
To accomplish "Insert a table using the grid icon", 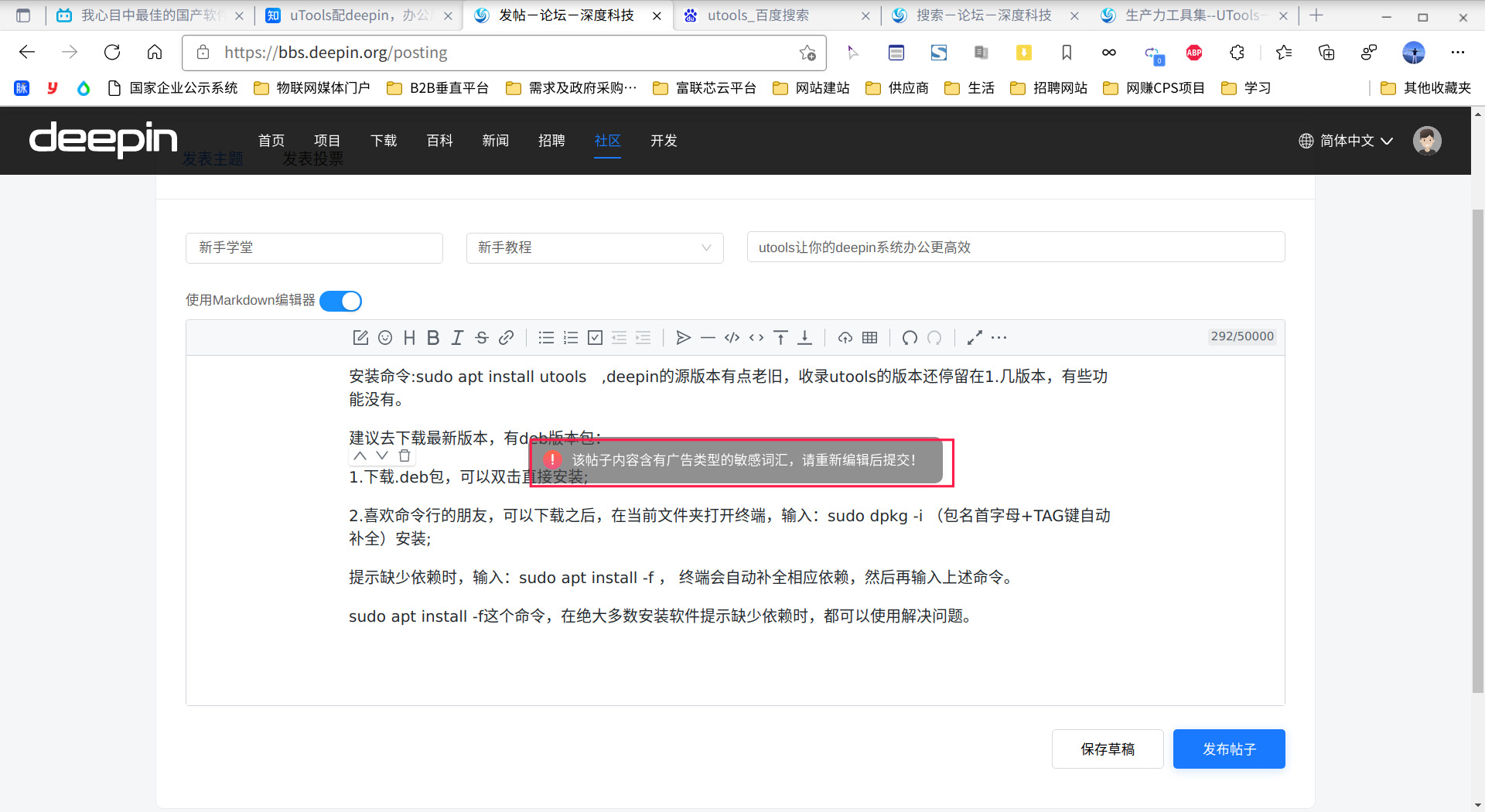I will (869, 338).
